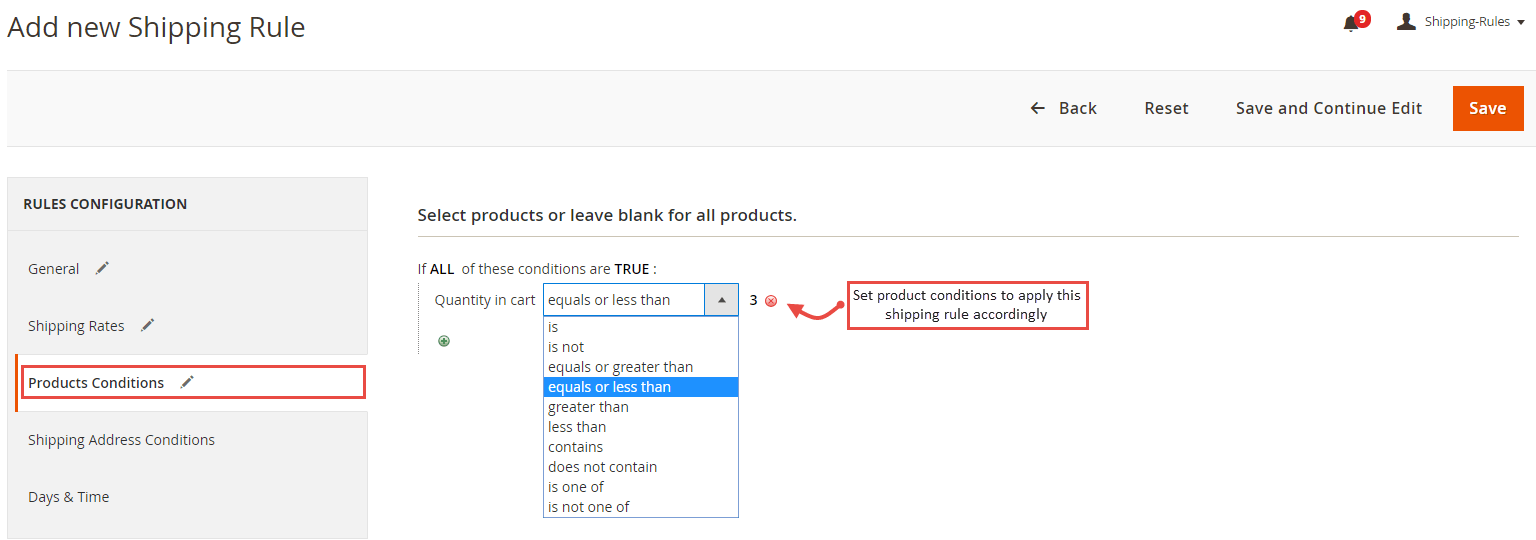
Task: Click Save and Continue Edit
Action: pyautogui.click(x=1329, y=108)
